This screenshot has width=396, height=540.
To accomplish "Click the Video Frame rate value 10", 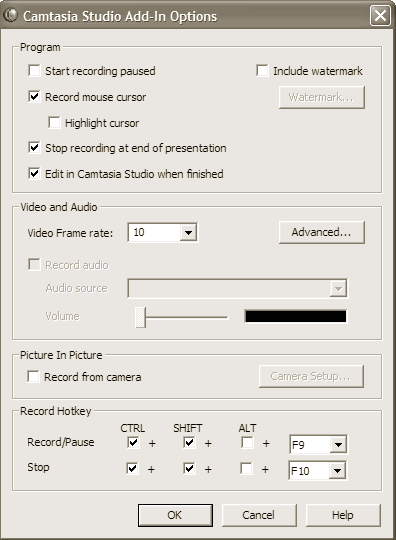I will (x=139, y=232).
